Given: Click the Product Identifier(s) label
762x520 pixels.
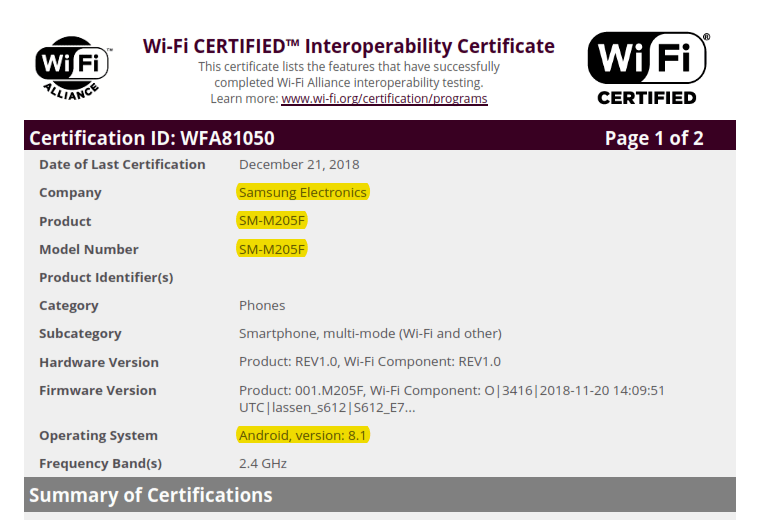Looking at the screenshot, I should pyautogui.click(x=106, y=277).
